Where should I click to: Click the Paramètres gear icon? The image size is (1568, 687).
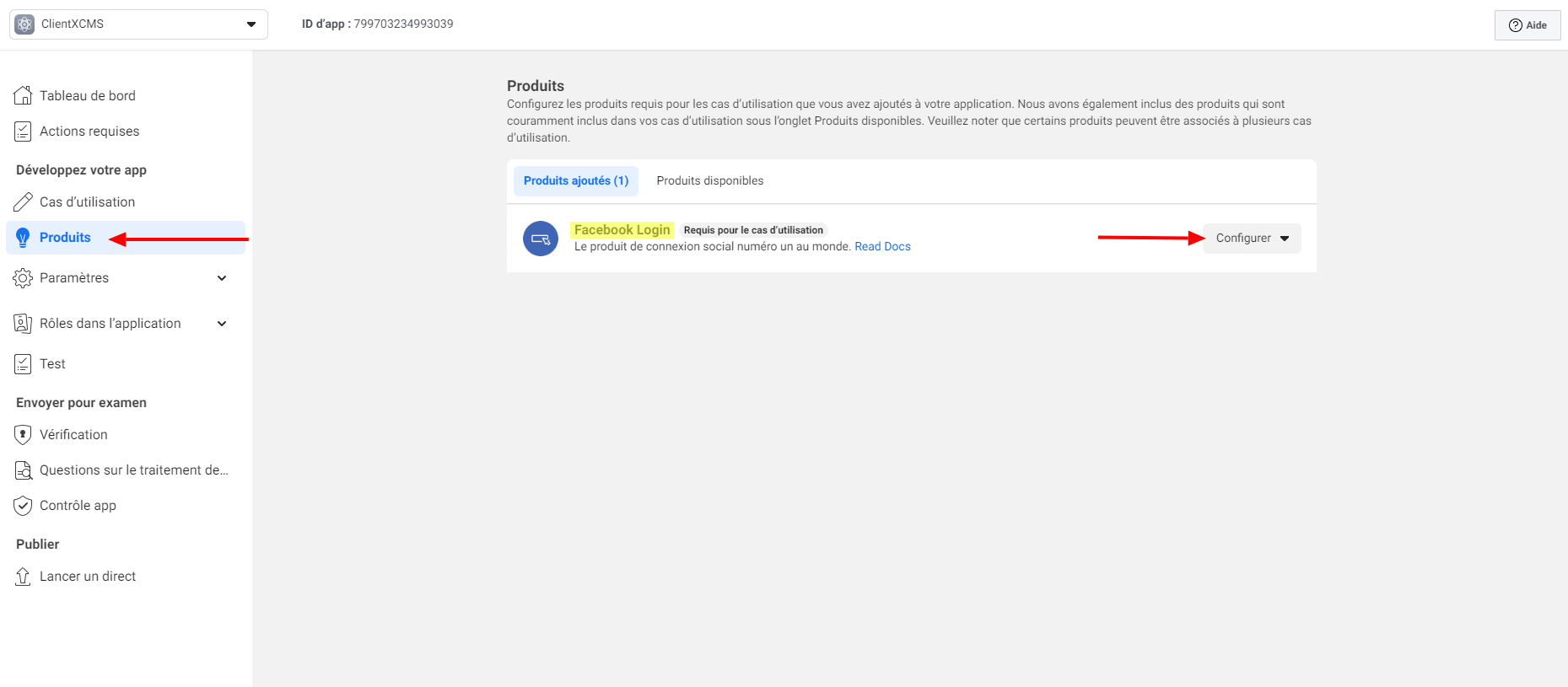pos(23,277)
